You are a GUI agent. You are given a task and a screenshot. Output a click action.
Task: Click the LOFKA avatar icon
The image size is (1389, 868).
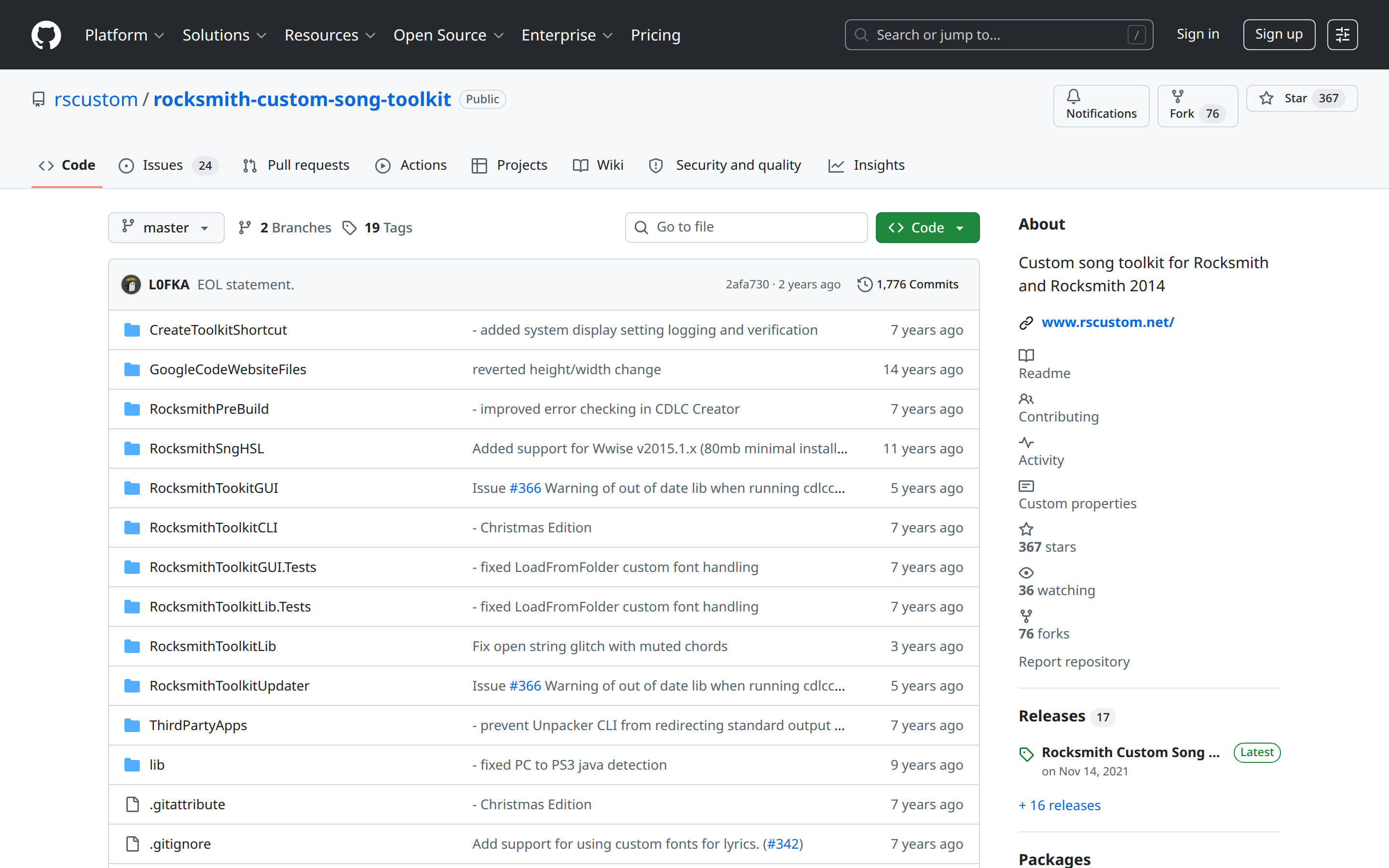[131, 284]
